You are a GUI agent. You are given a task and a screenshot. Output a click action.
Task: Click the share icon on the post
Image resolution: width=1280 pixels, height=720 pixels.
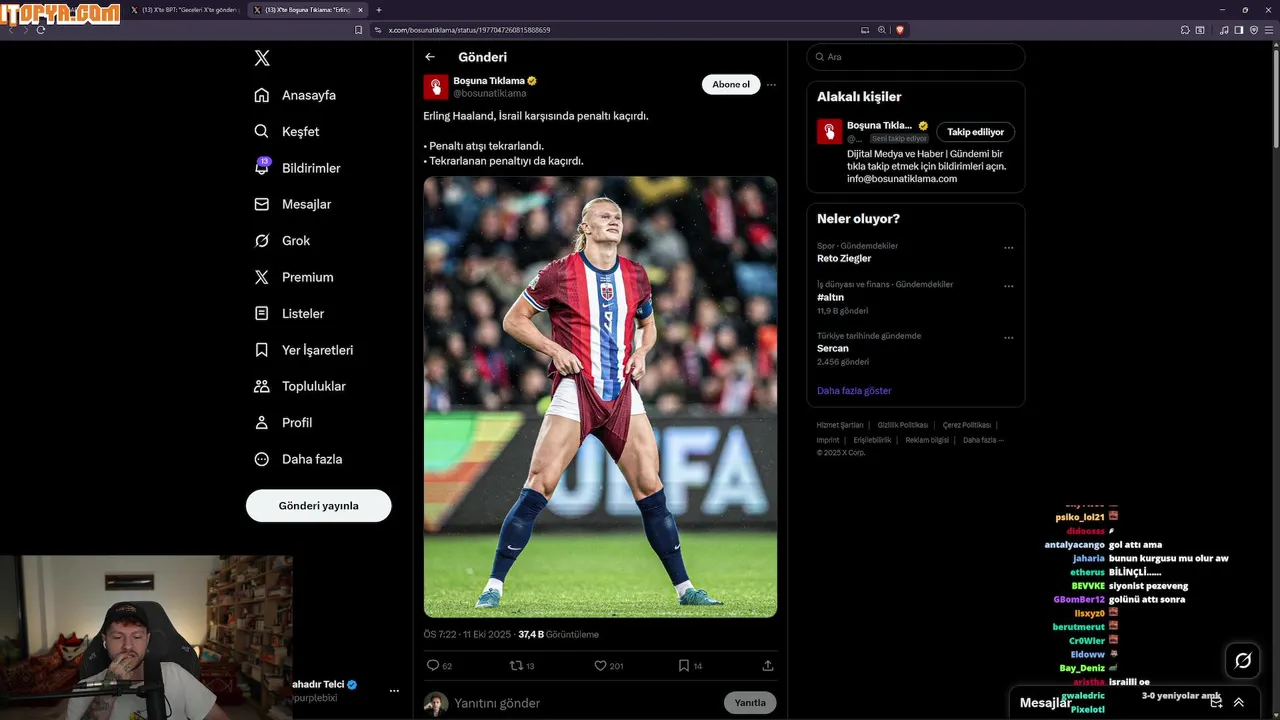pyautogui.click(x=768, y=665)
